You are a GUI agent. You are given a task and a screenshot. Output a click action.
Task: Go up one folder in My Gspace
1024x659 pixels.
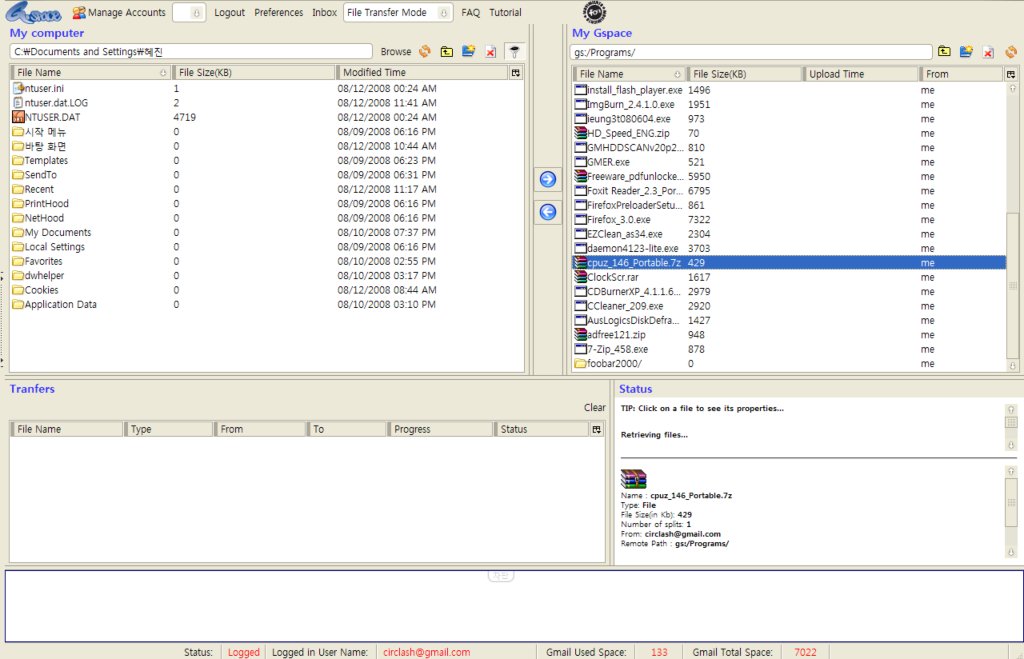pos(944,52)
